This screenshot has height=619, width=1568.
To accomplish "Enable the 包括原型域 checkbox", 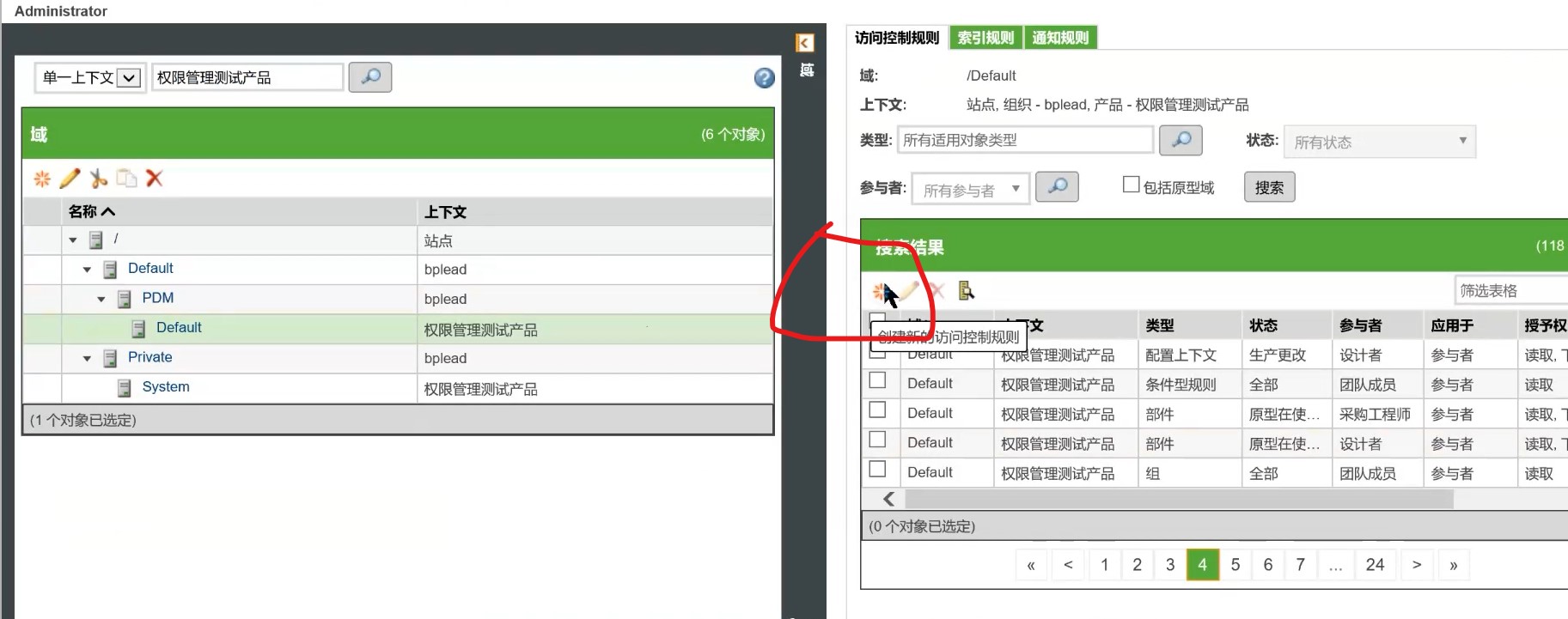I will [1132, 185].
